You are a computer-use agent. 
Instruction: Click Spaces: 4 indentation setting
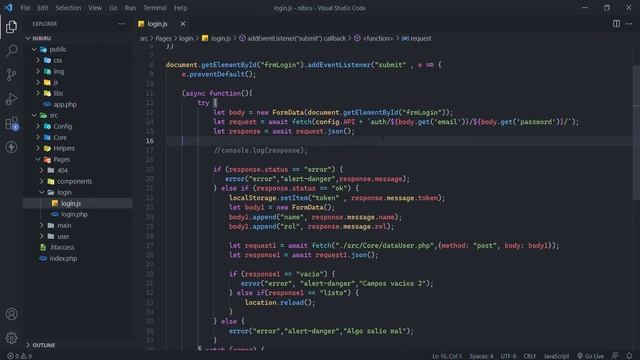(481, 356)
